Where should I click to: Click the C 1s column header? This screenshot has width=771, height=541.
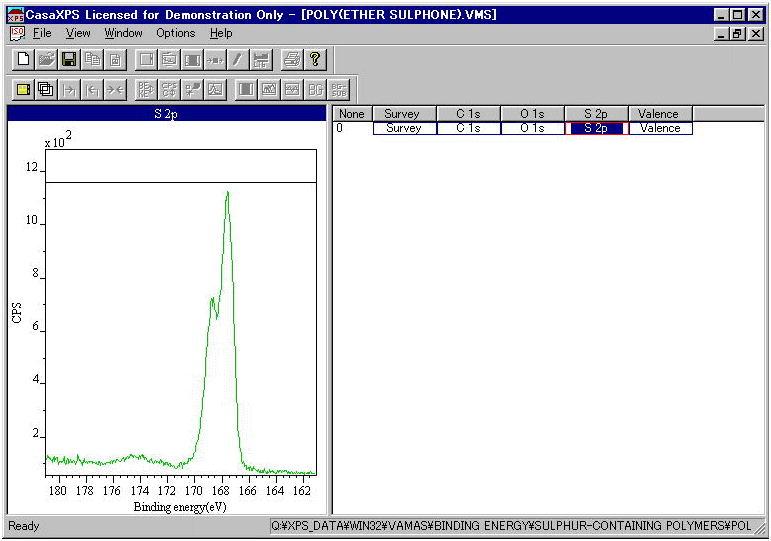pos(468,114)
